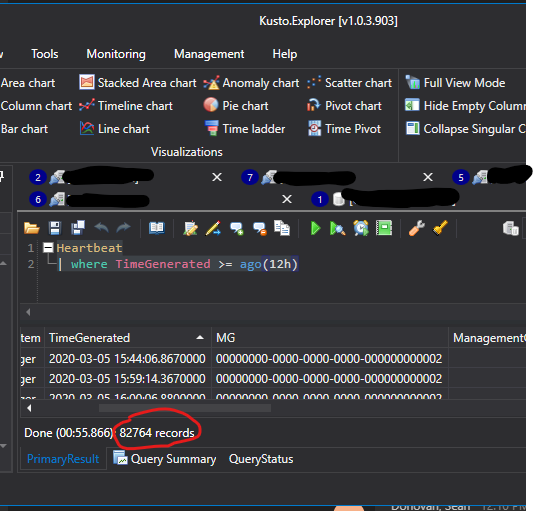535x511 pixels.
Task: Click the play with magnifier icon
Action: 337,228
